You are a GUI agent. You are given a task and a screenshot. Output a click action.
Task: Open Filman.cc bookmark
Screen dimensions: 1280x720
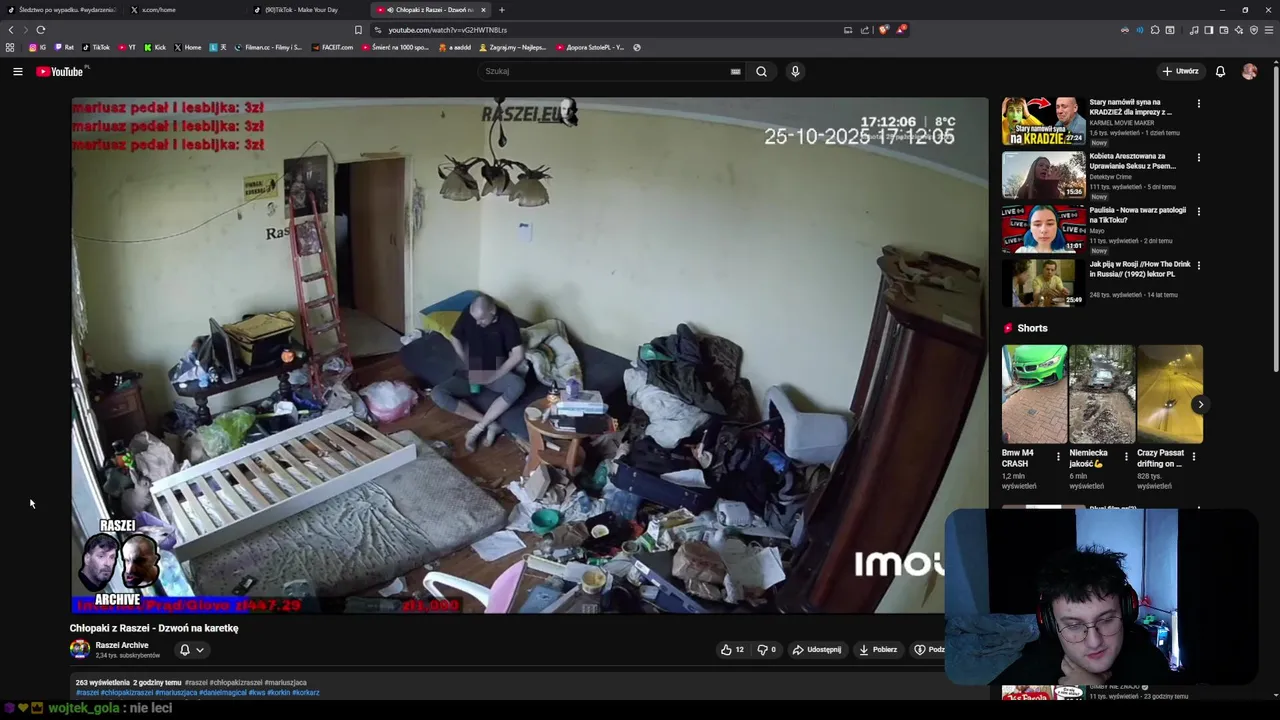pos(268,47)
